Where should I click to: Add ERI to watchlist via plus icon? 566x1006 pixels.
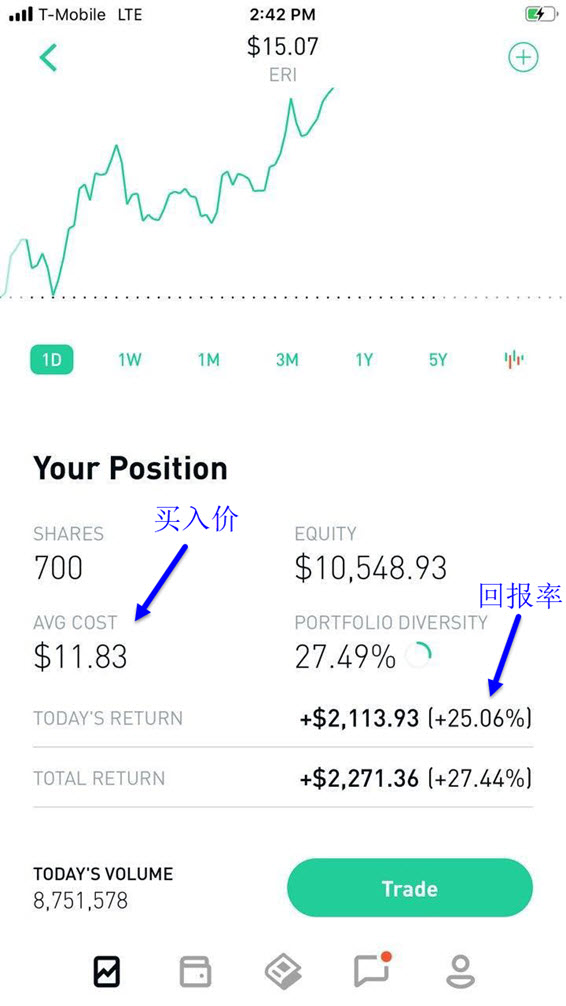click(x=523, y=58)
